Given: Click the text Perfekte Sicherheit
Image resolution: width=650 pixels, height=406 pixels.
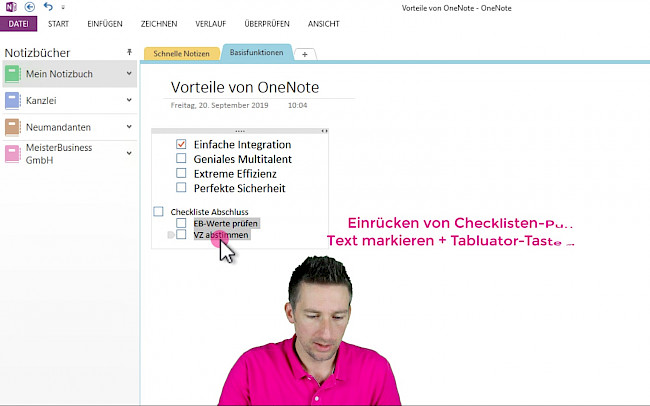Looking at the screenshot, I should 240,188.
